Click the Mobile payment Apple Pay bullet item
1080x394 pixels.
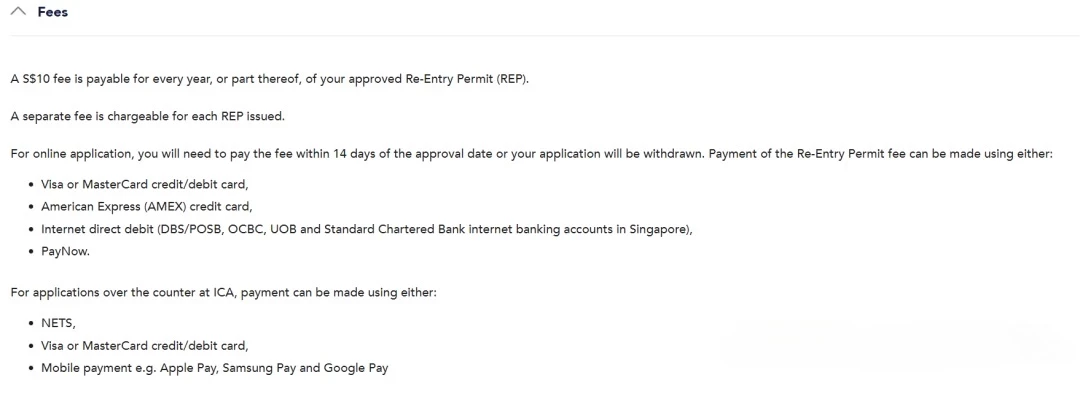click(x=214, y=368)
